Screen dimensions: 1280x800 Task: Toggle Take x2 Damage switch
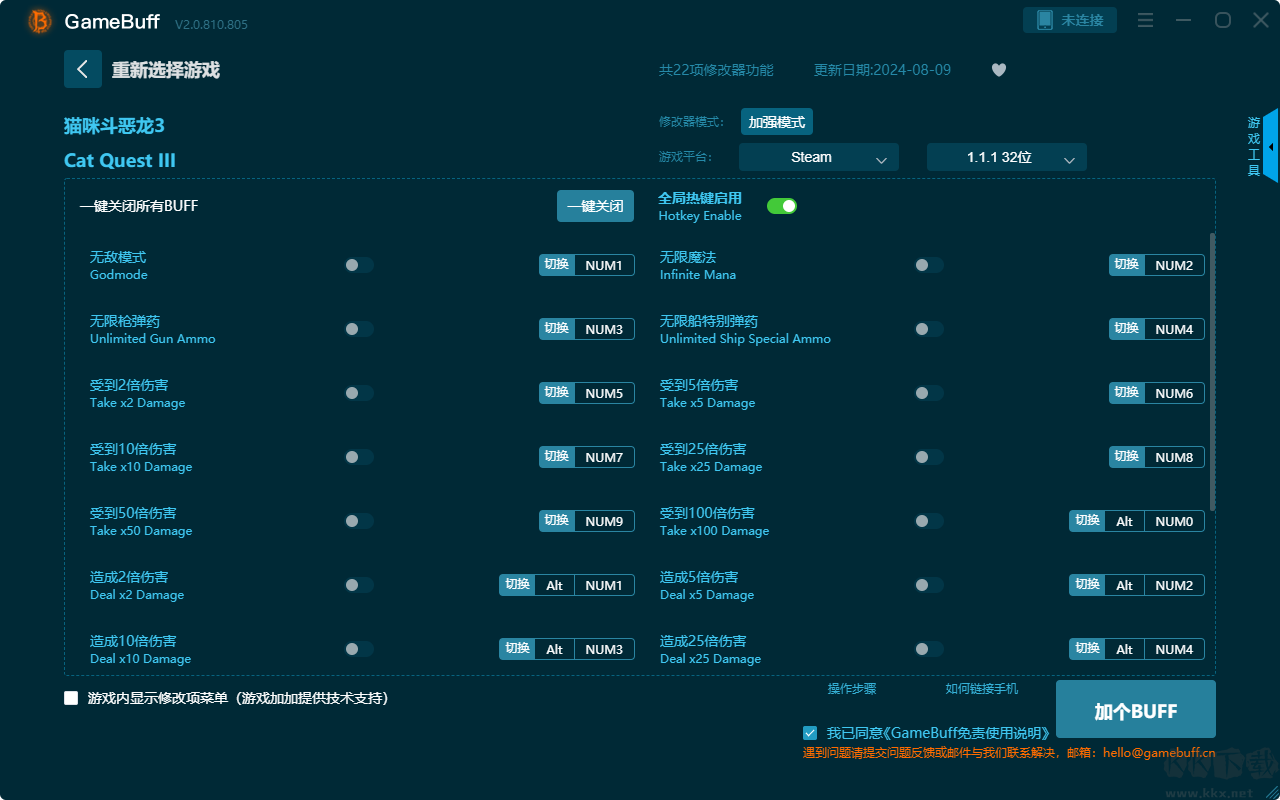(359, 393)
